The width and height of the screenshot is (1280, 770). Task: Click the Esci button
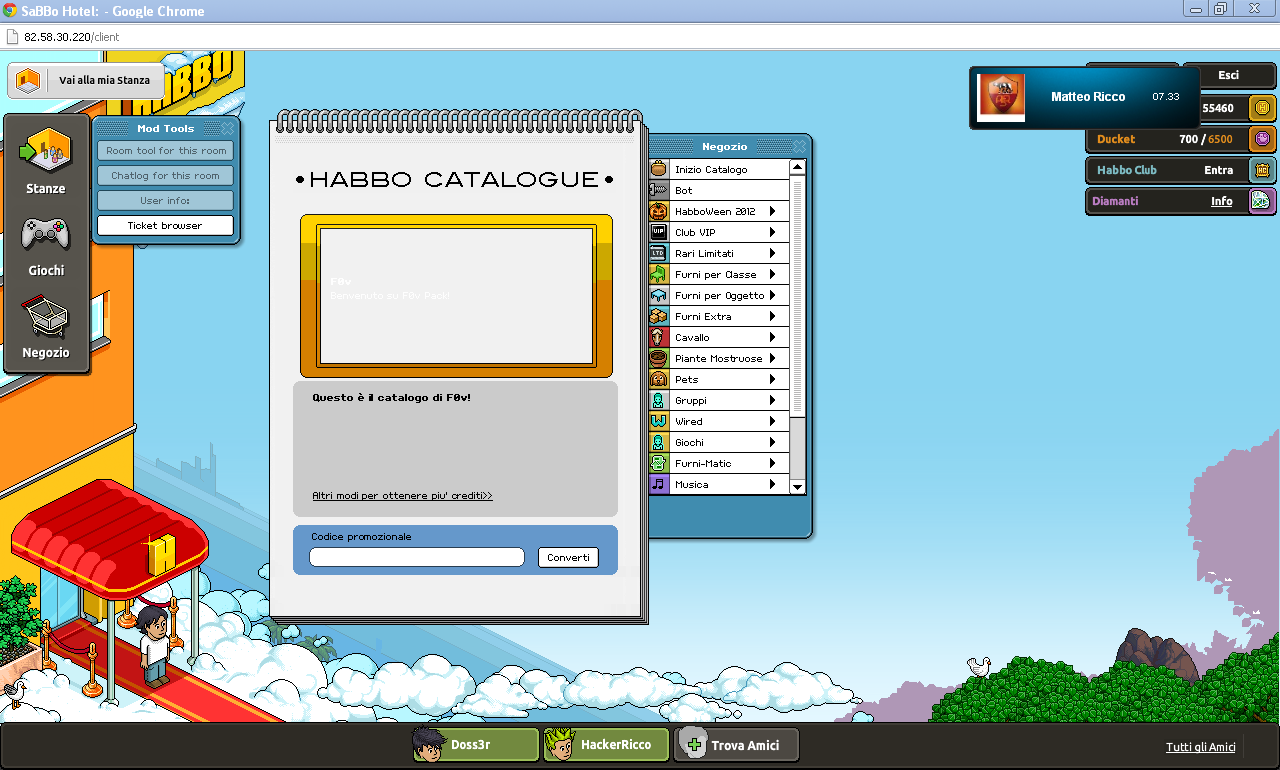coord(1228,75)
